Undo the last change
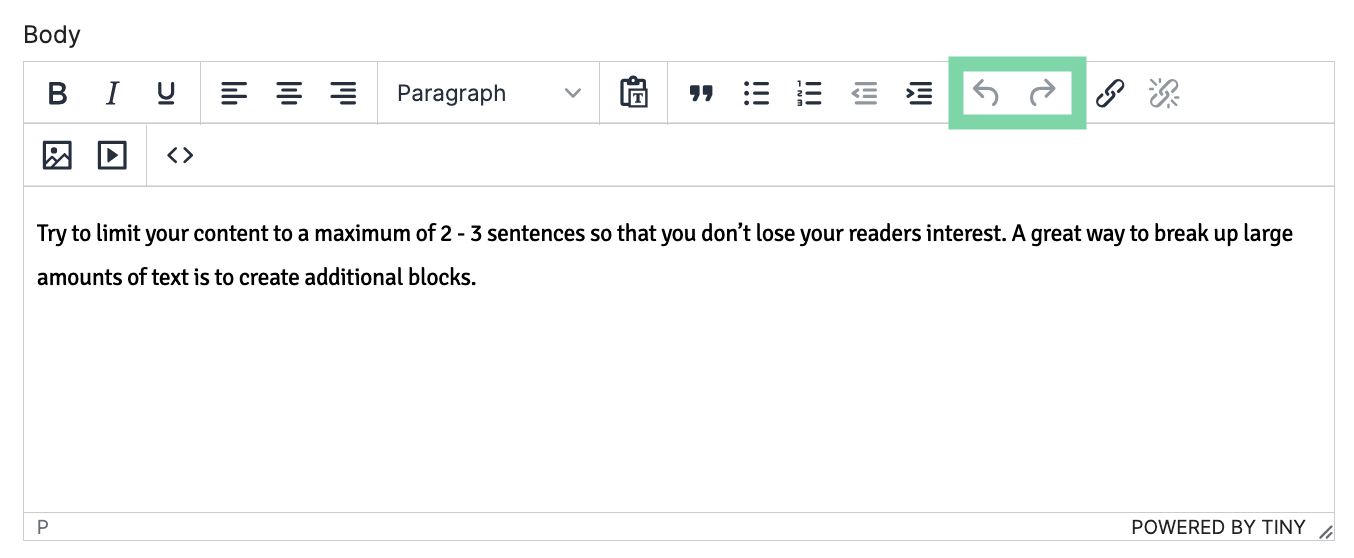The height and width of the screenshot is (558, 1354). pos(986,94)
